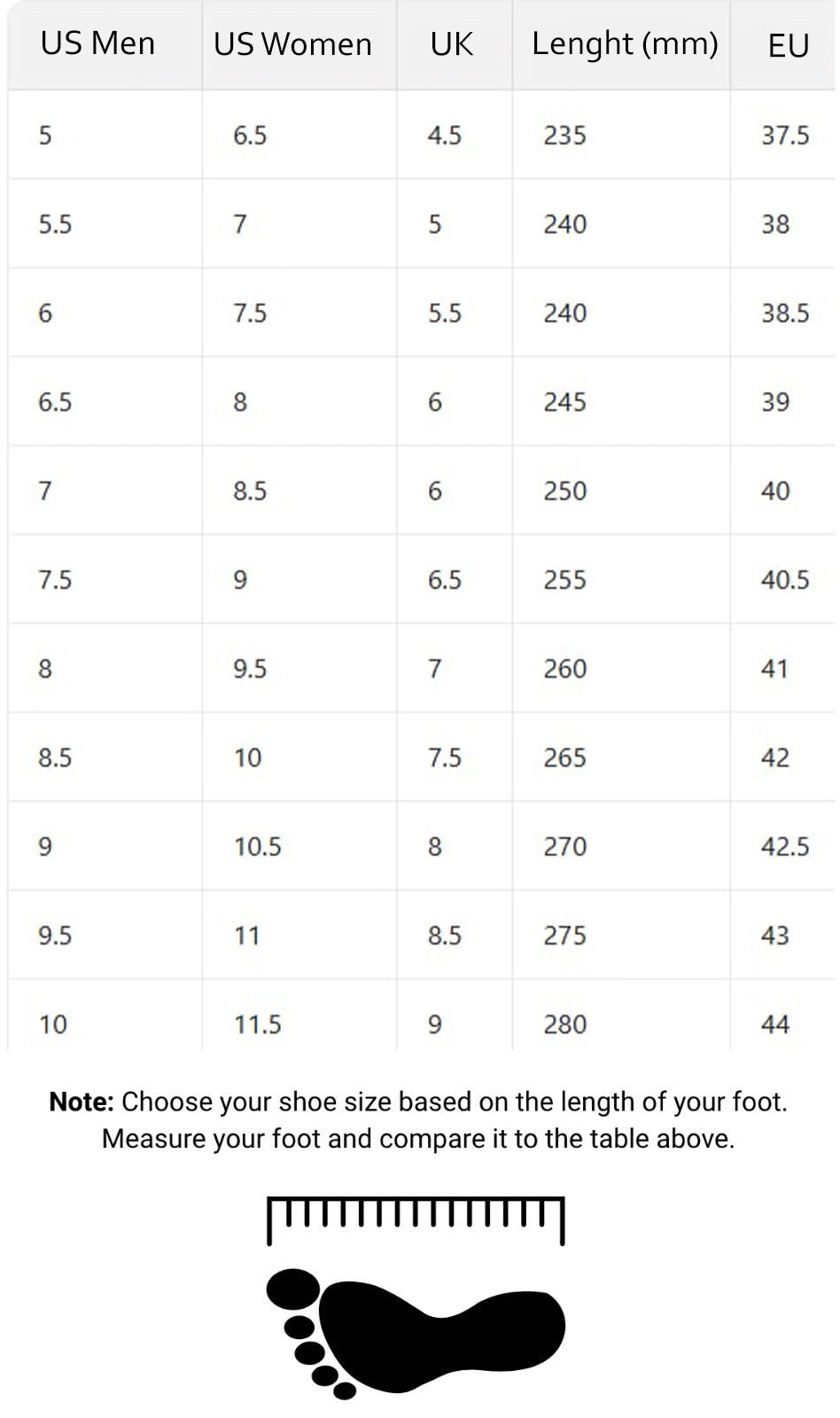Click the 280 length value
Screen dimensions: 840x1418
[565, 1025]
